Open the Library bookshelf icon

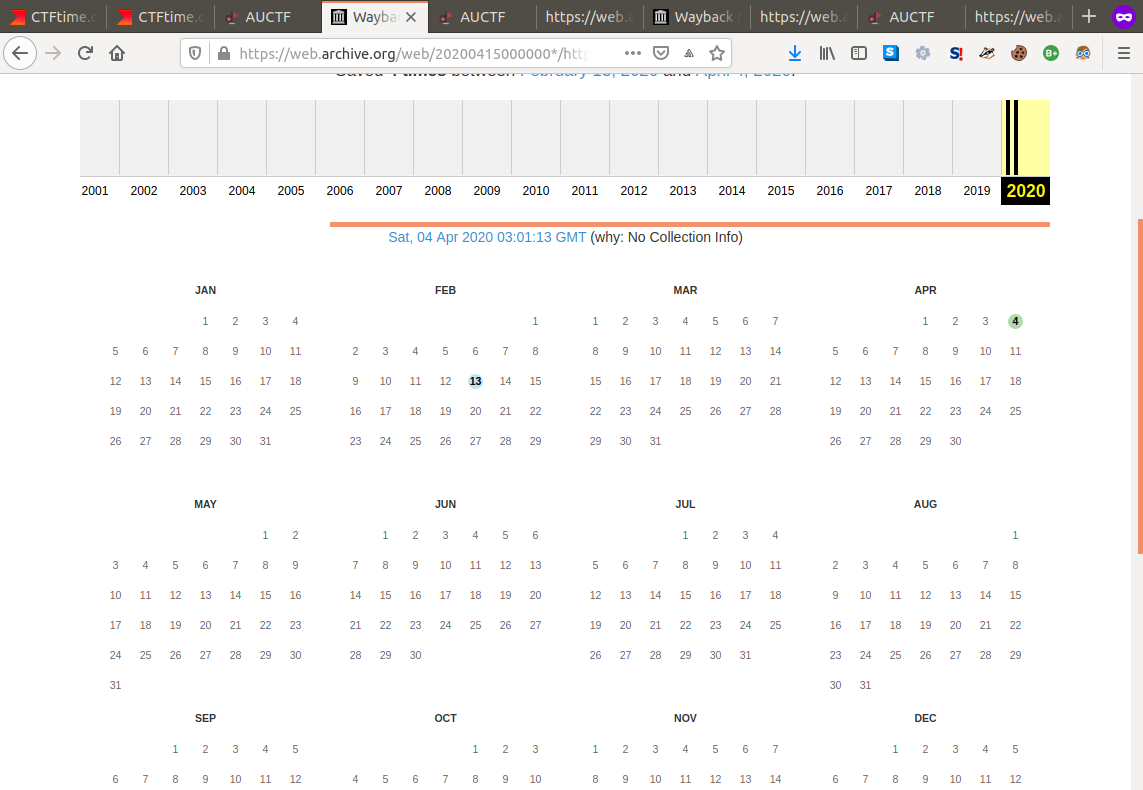pyautogui.click(x=827, y=53)
